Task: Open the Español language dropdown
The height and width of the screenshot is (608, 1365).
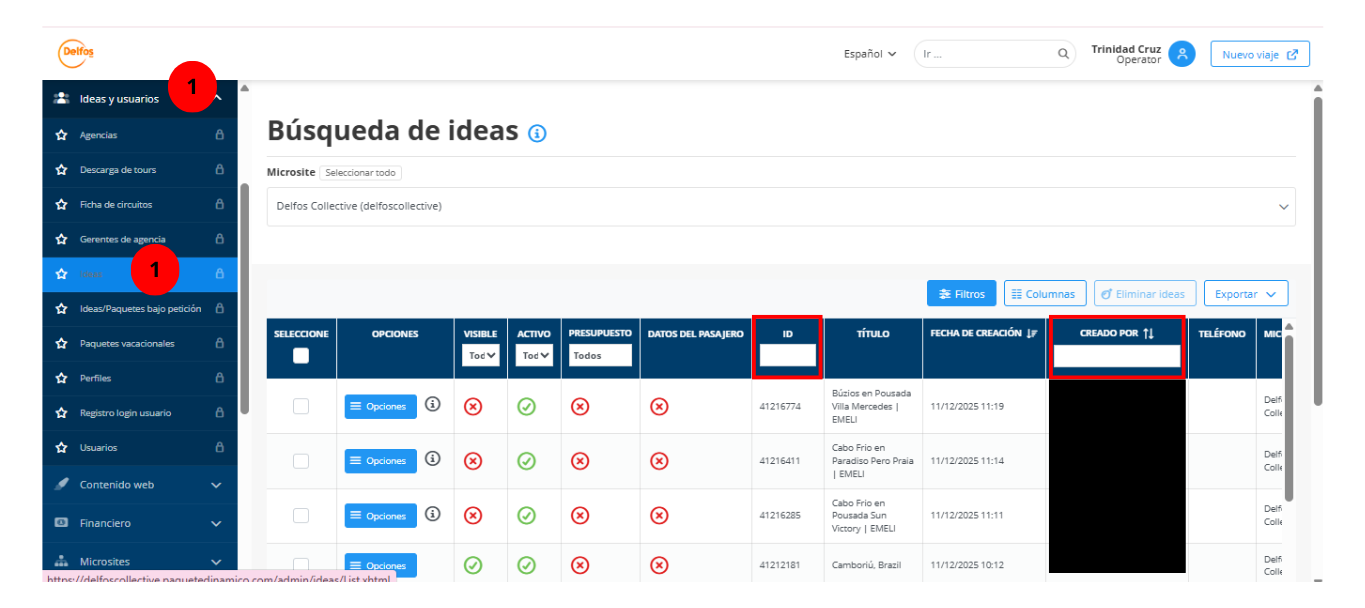Action: tap(869, 54)
